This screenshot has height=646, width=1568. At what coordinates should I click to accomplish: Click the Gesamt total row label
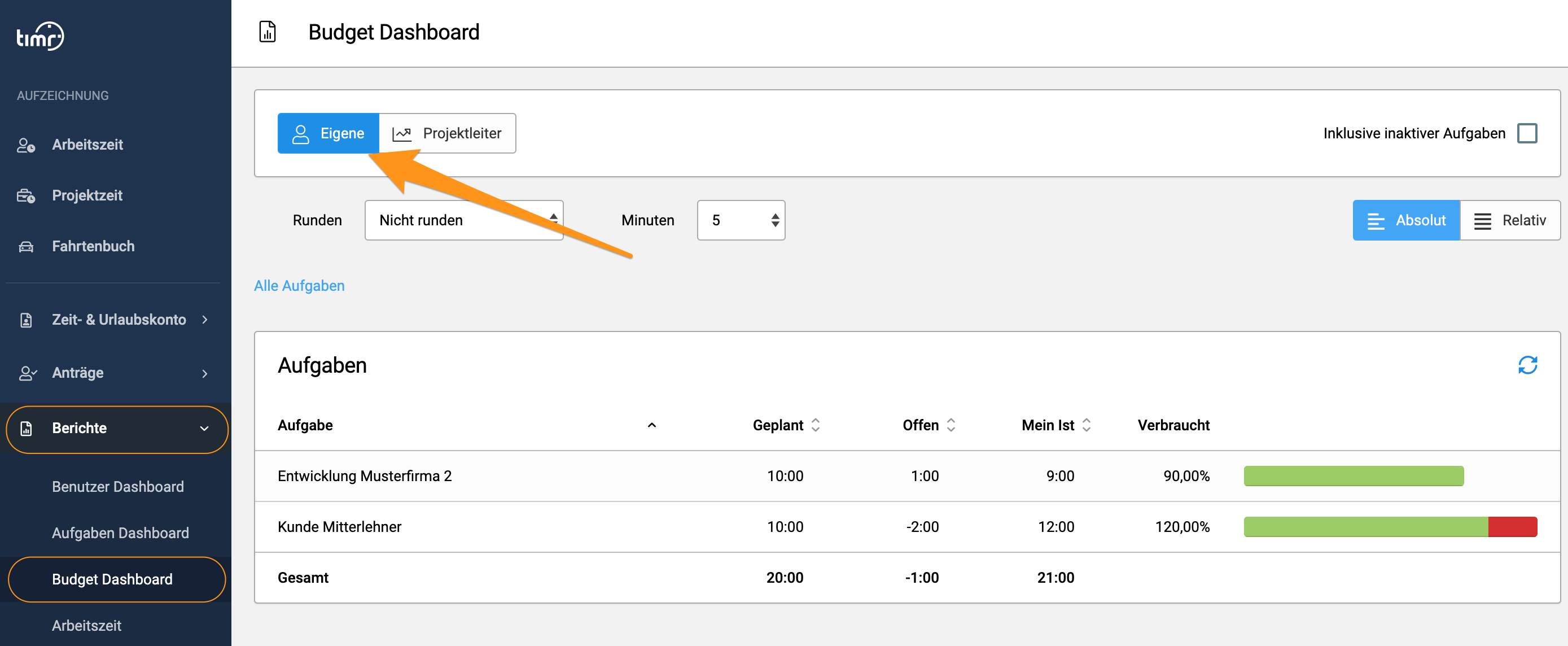[303, 577]
